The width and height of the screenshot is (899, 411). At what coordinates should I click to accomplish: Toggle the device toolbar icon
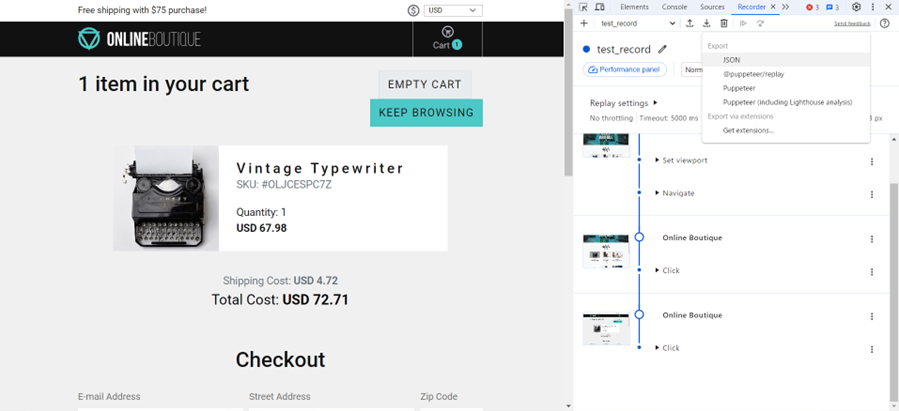tap(599, 7)
